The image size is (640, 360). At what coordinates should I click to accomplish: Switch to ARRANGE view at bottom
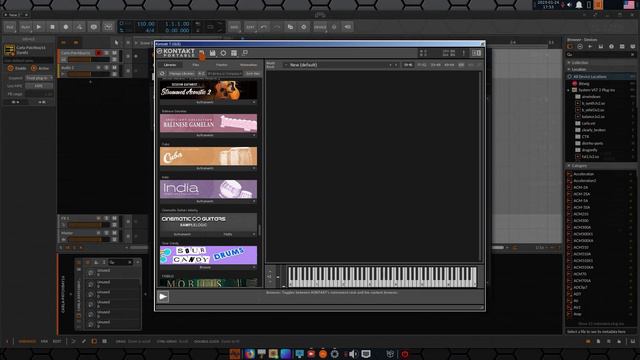coord(27,341)
